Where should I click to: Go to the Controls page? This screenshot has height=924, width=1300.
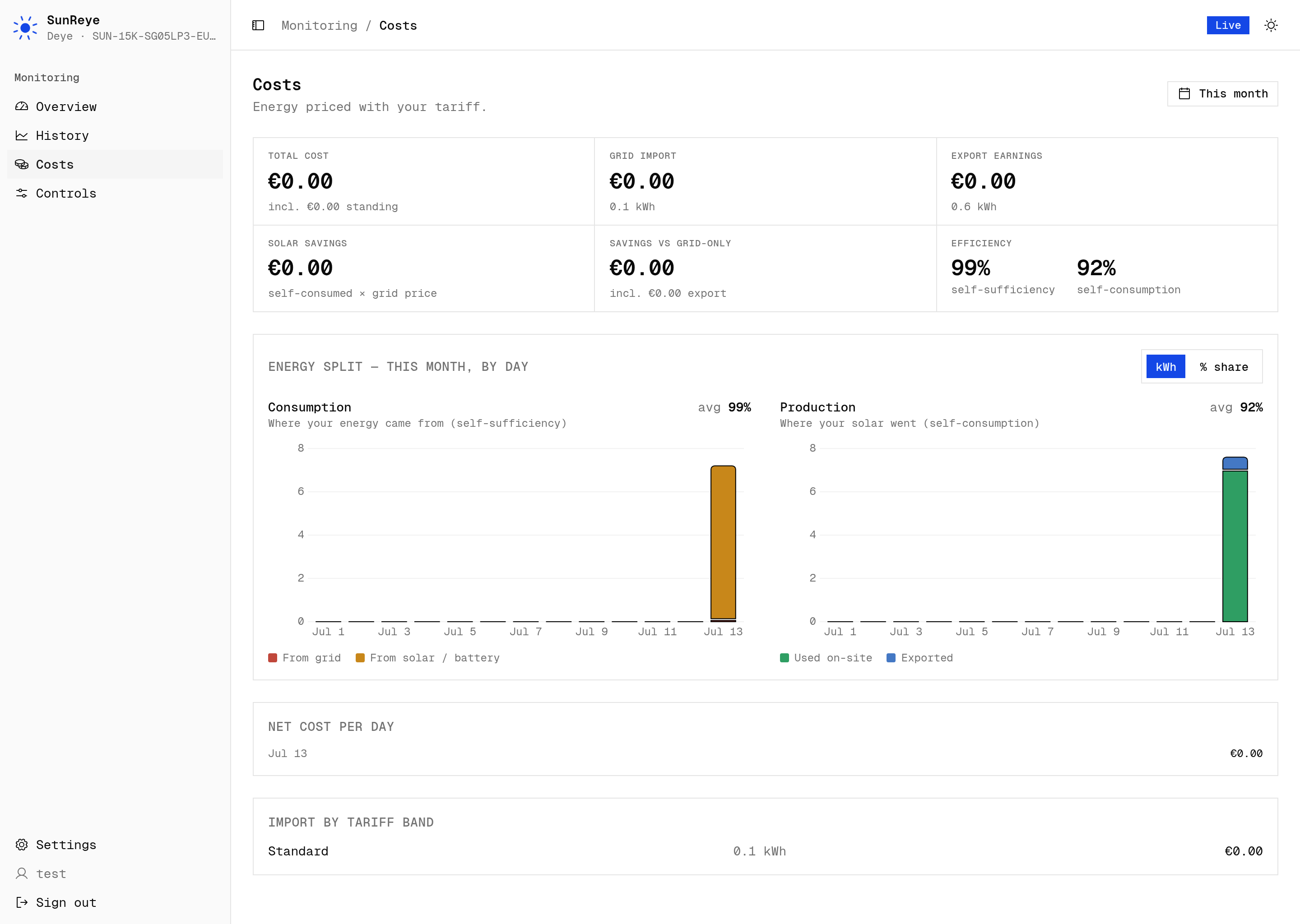point(115,194)
